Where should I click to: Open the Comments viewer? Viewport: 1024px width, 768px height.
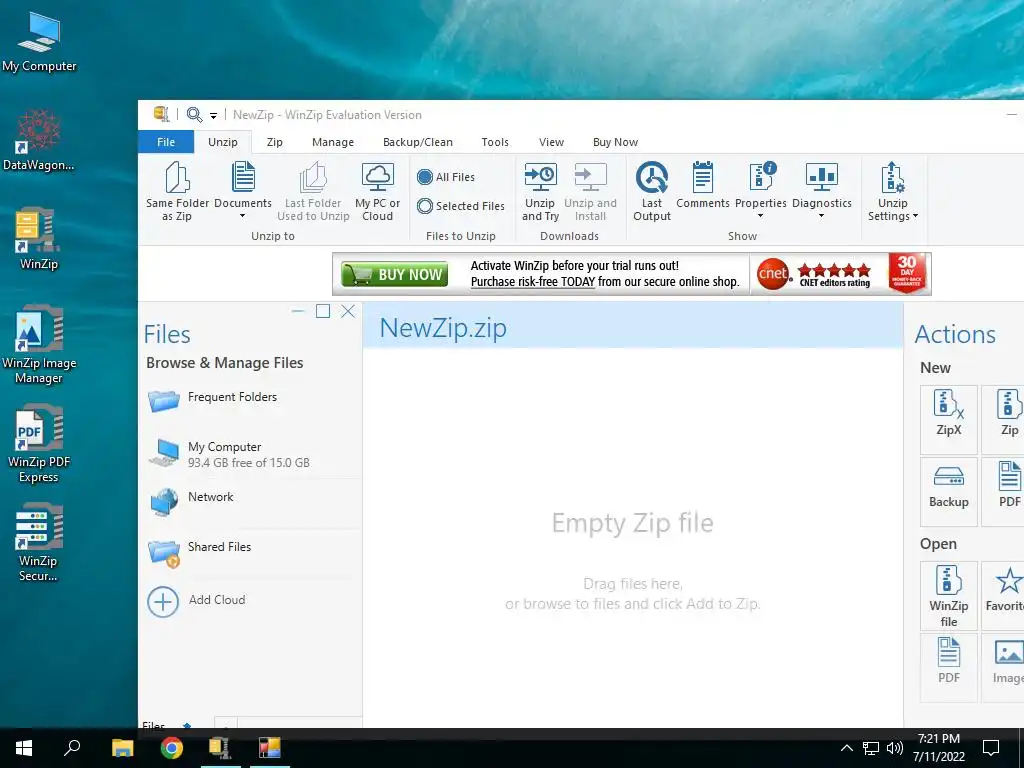click(703, 185)
